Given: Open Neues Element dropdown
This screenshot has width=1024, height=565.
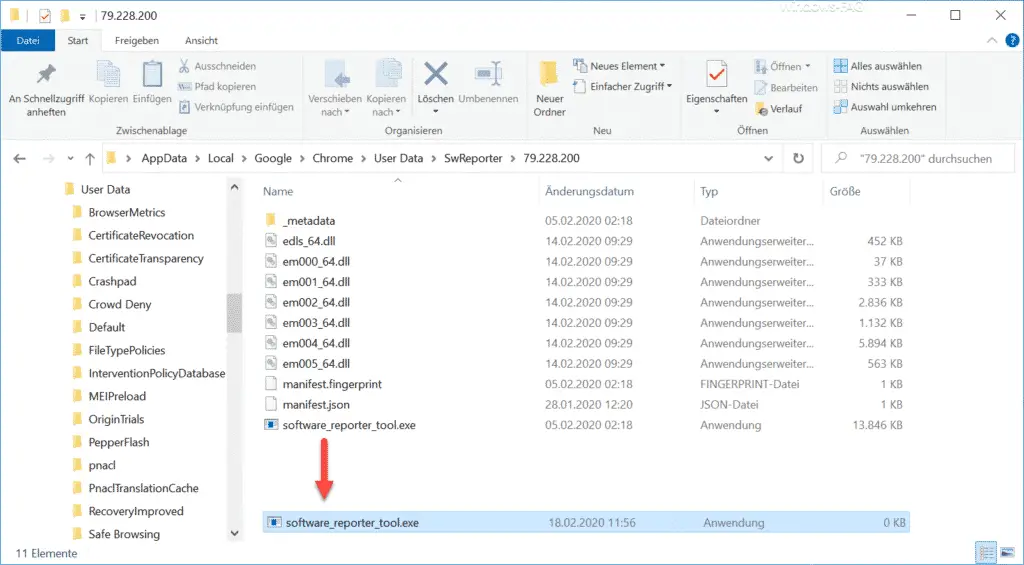Looking at the screenshot, I should point(619,66).
